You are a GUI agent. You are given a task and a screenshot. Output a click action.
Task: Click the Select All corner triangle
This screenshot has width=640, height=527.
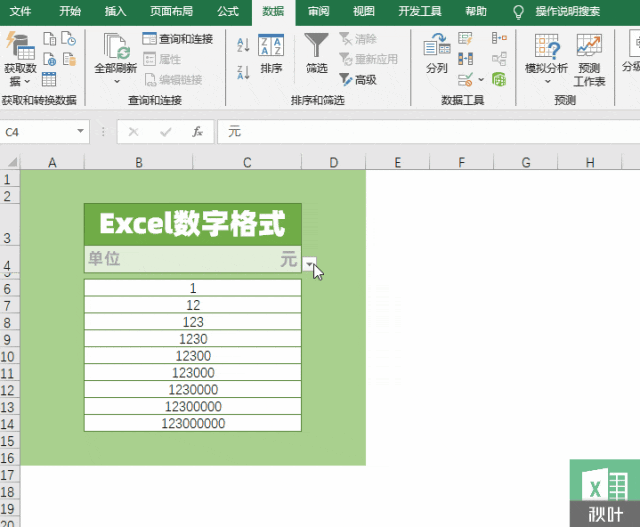(12, 162)
